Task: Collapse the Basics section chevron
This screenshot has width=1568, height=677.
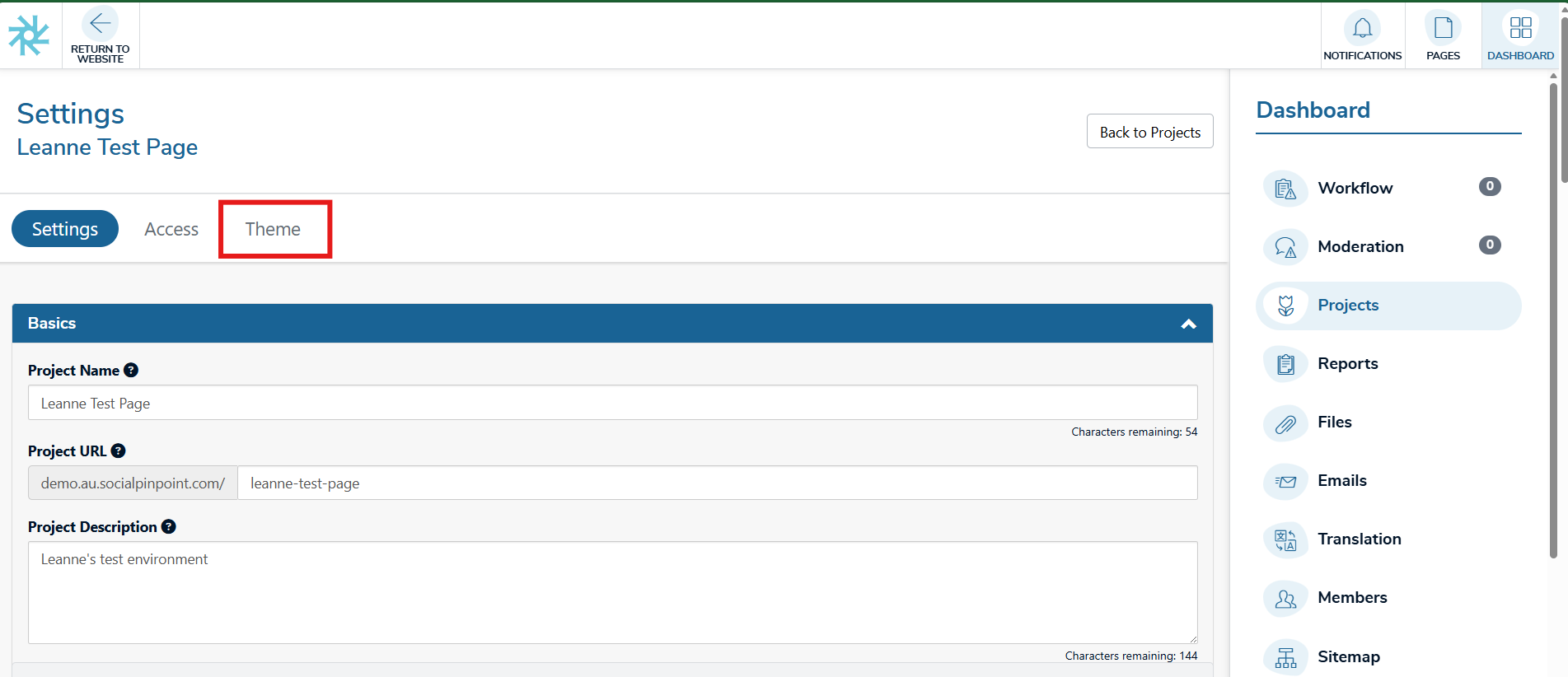Action: (1188, 324)
